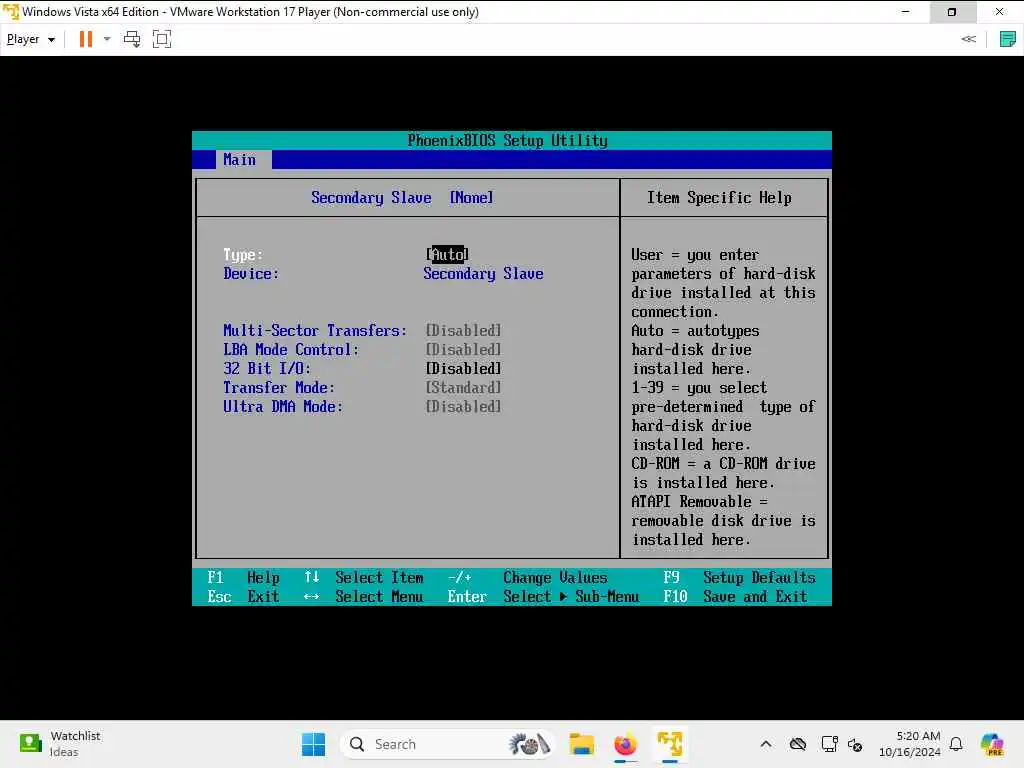Click the Multi-Sector Transfers Disabled value
Screen dimensions: 1024x768
pyautogui.click(x=464, y=330)
